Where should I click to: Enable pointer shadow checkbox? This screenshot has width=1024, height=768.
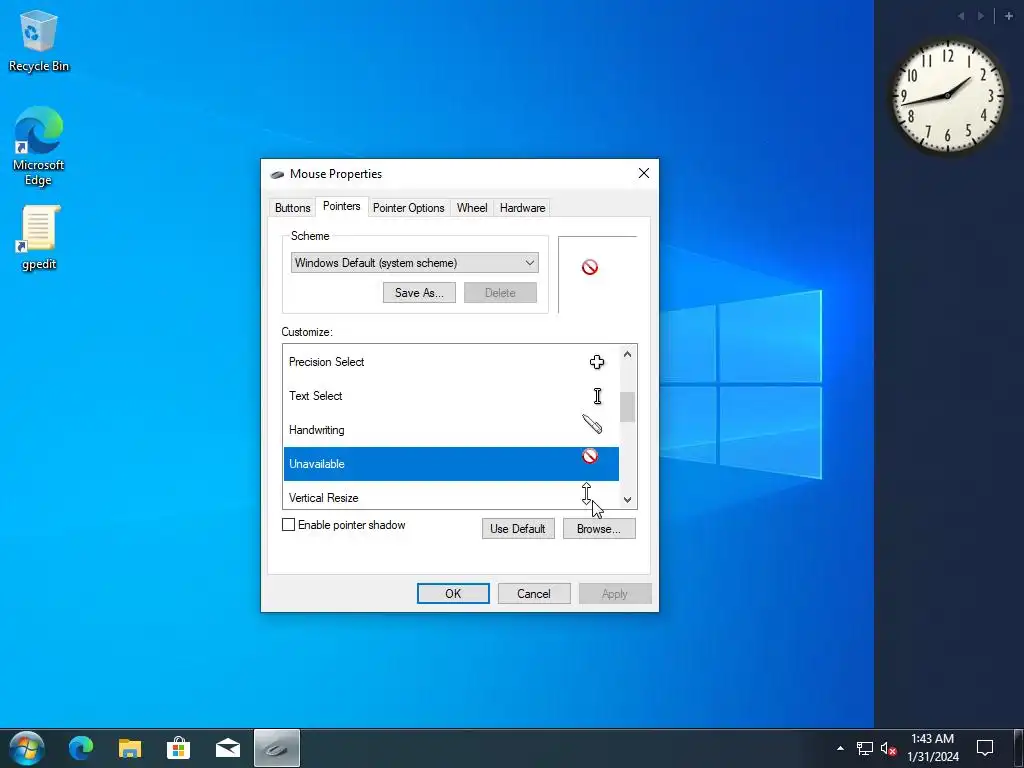click(x=288, y=524)
